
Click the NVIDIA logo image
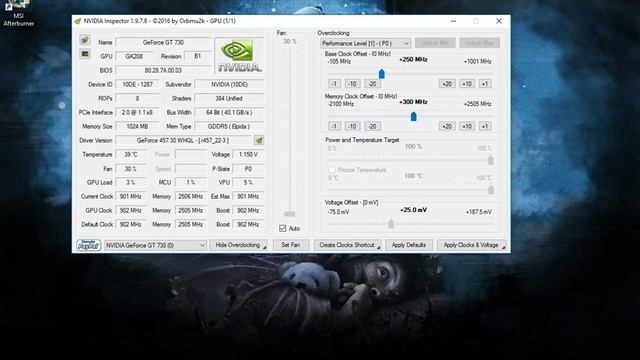click(239, 56)
